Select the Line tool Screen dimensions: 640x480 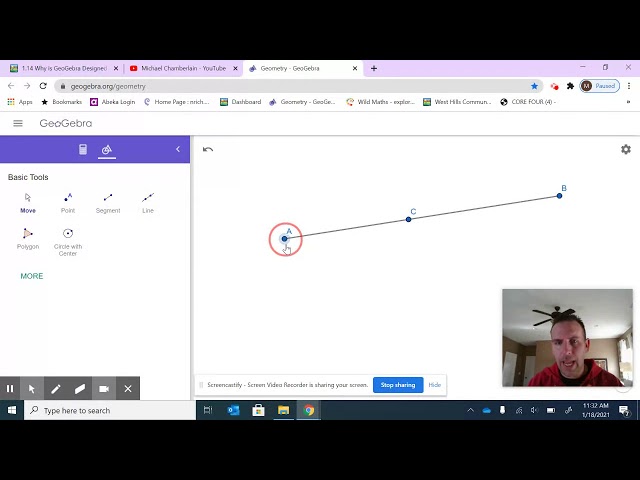(148, 203)
